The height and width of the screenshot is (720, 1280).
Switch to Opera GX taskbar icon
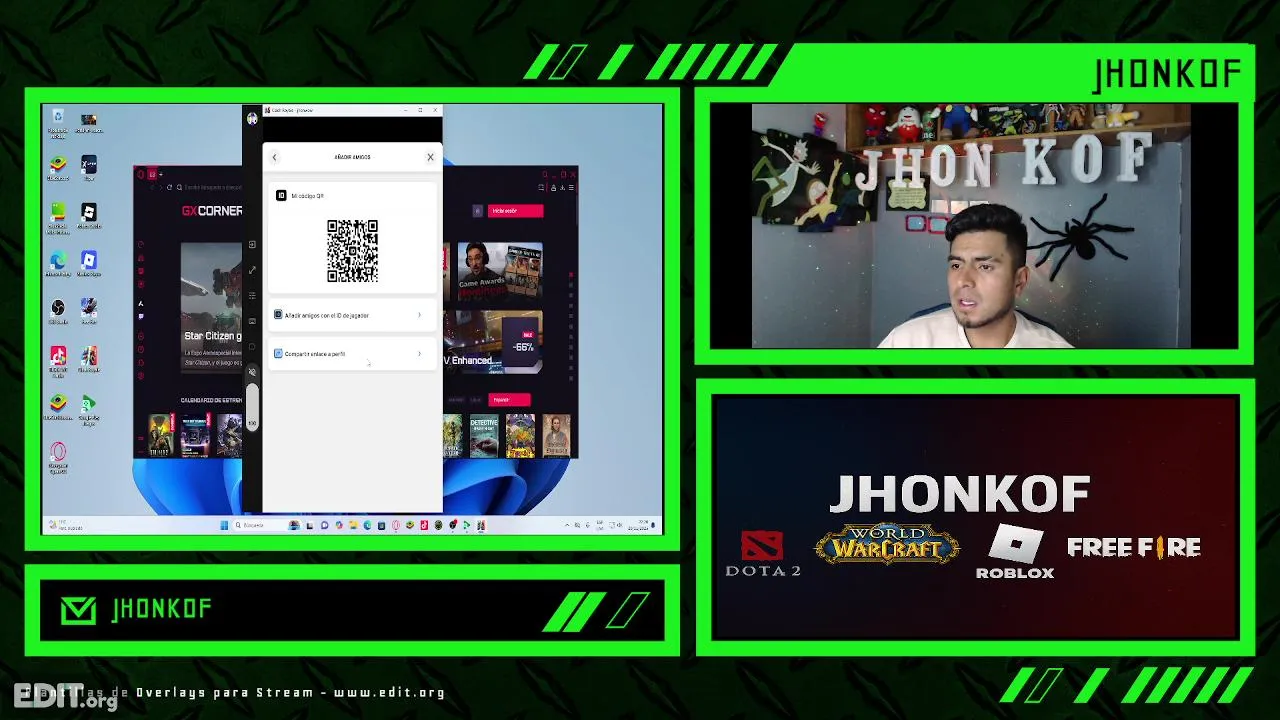point(396,525)
